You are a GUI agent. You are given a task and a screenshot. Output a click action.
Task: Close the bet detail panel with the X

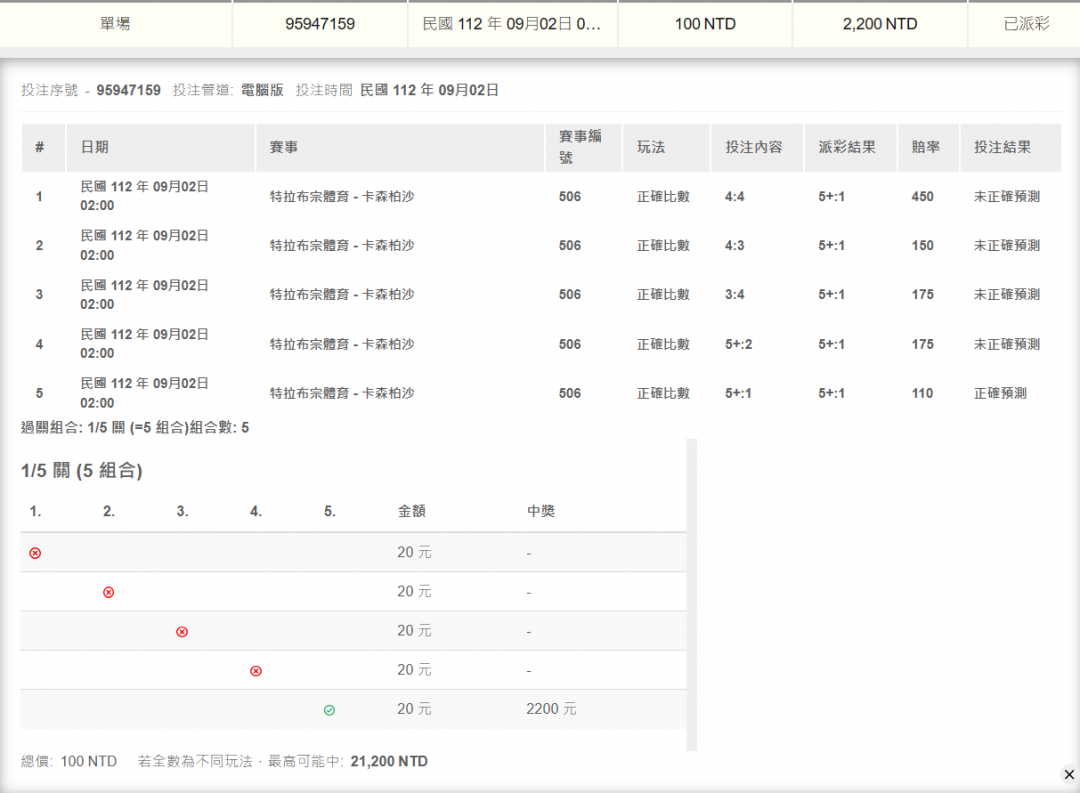[1069, 774]
